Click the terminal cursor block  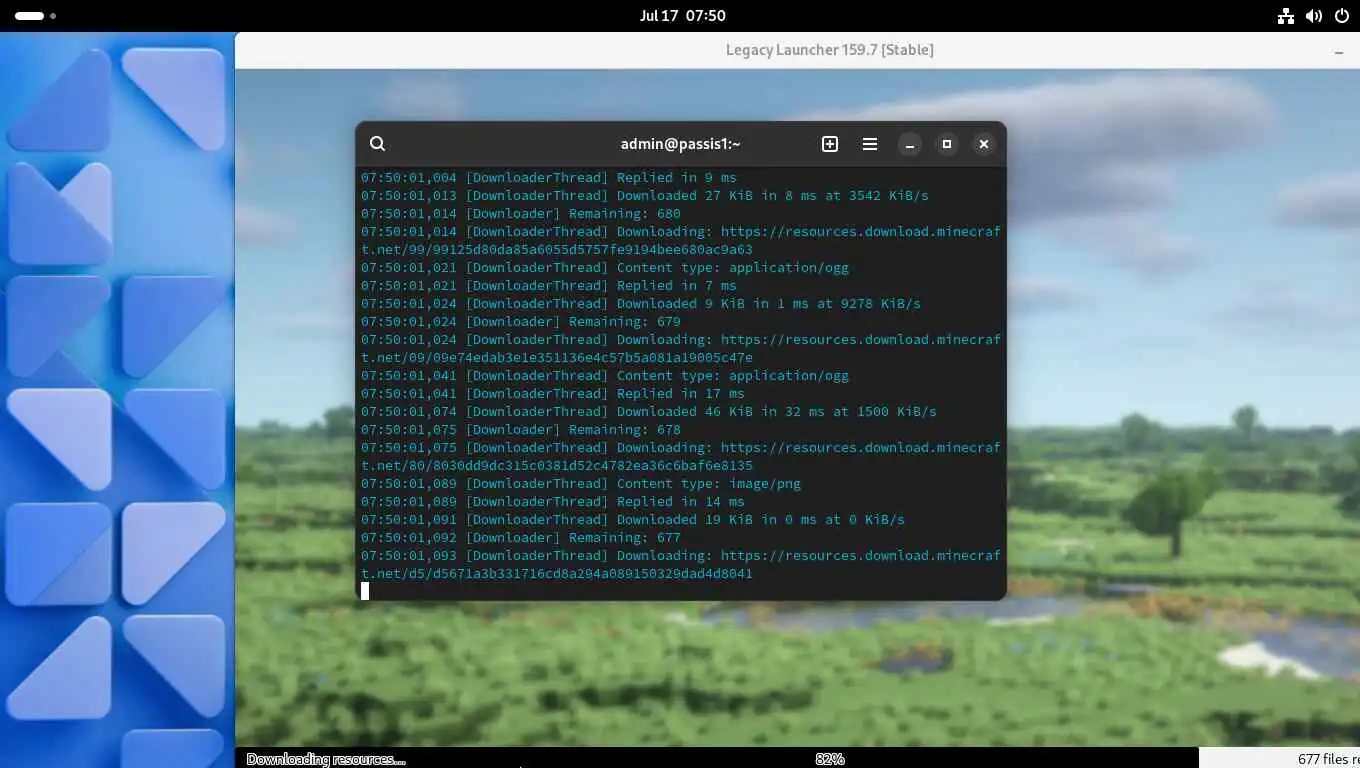[365, 592]
